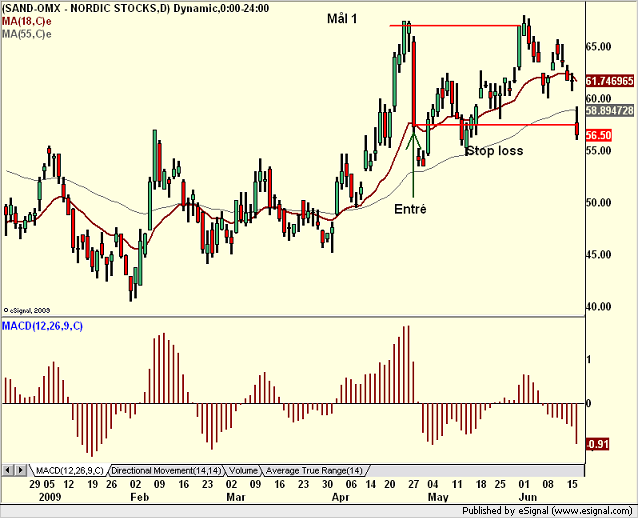Select the Stop loss annotation text
This screenshot has height=518, width=638.
(494, 151)
